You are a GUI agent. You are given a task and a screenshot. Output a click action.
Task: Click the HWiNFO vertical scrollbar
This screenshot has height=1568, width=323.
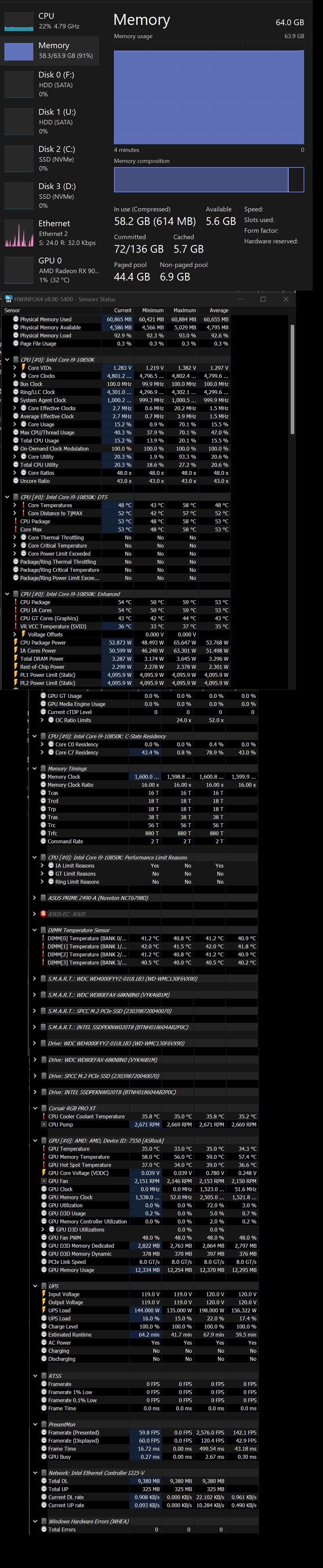click(x=292, y=378)
